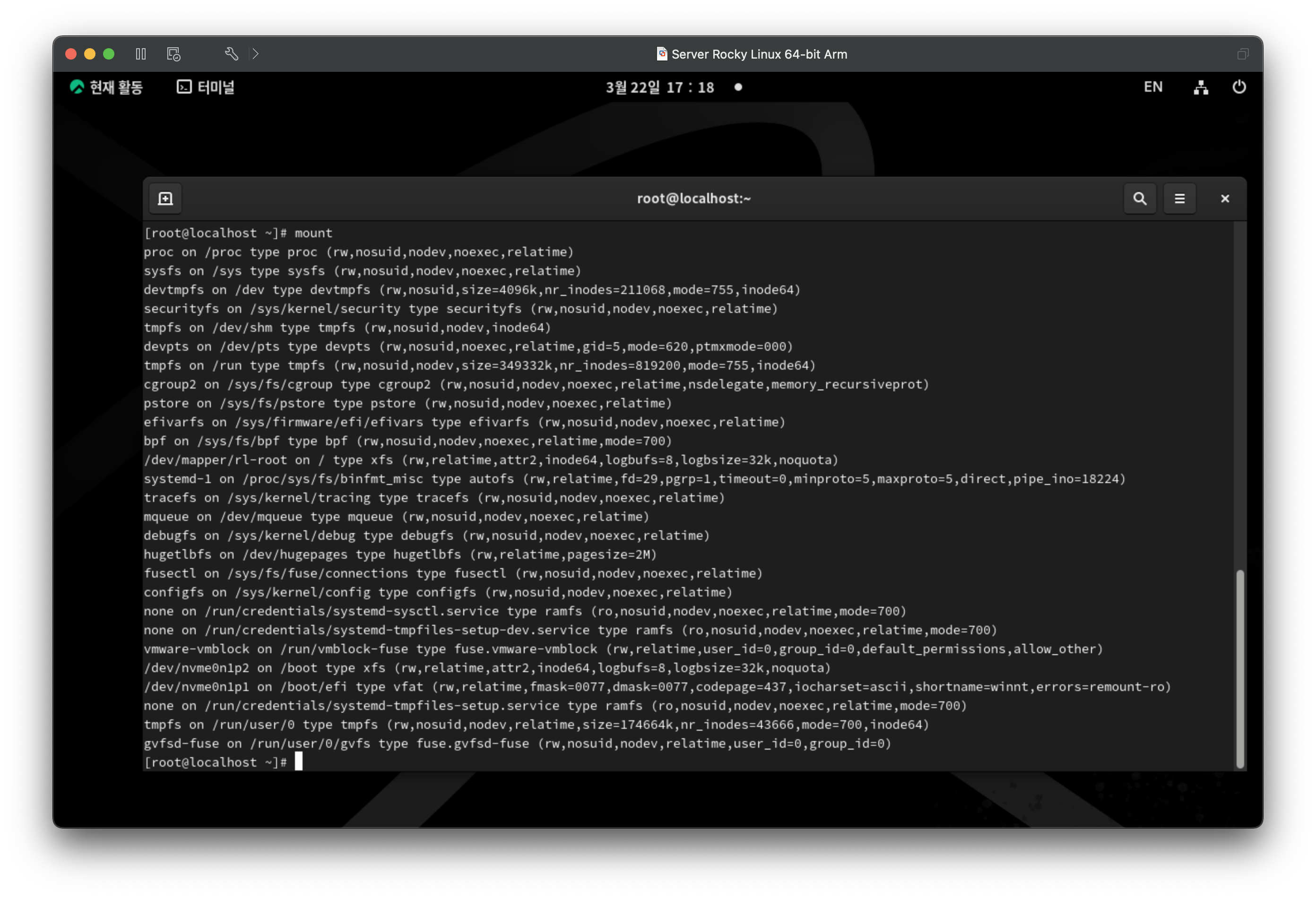Enter full screen with the green button
The width and height of the screenshot is (1316, 898).
point(109,54)
